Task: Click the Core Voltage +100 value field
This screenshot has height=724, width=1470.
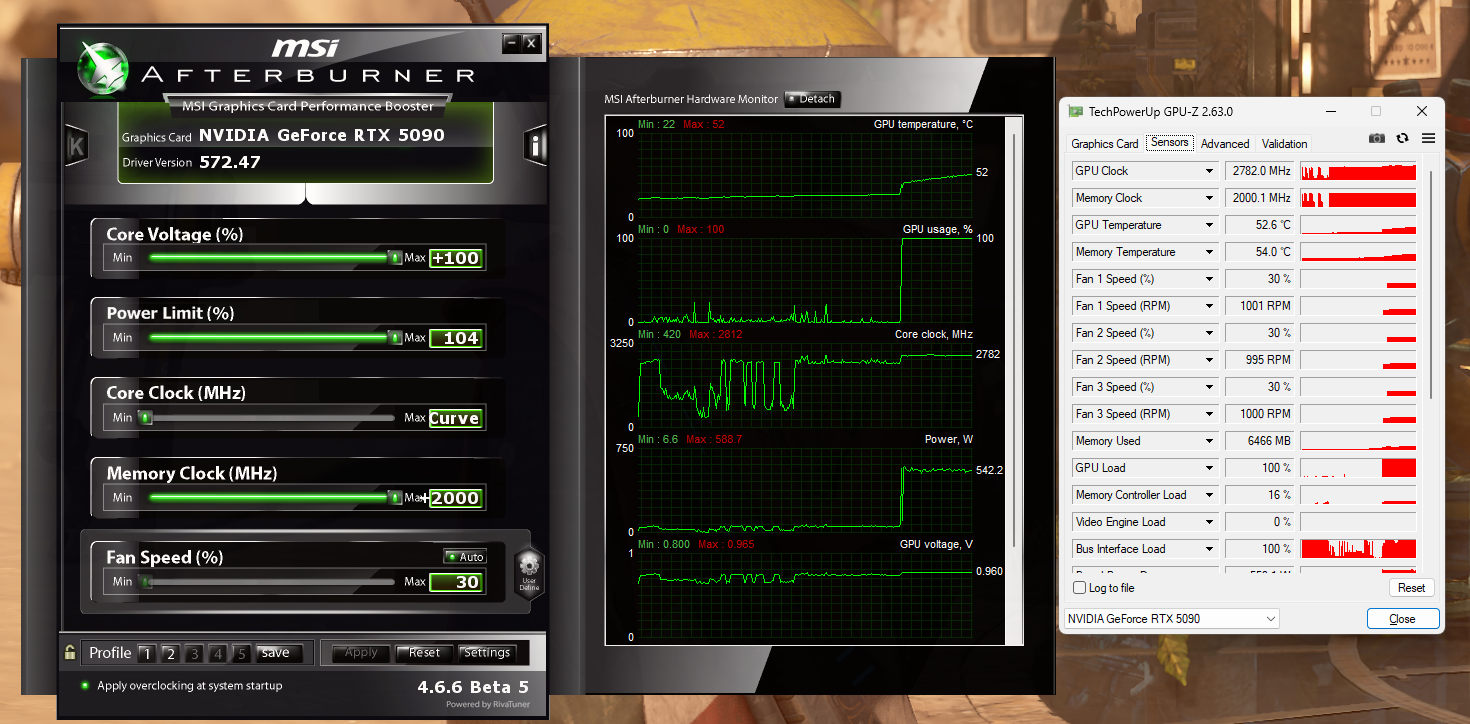Action: [x=456, y=258]
